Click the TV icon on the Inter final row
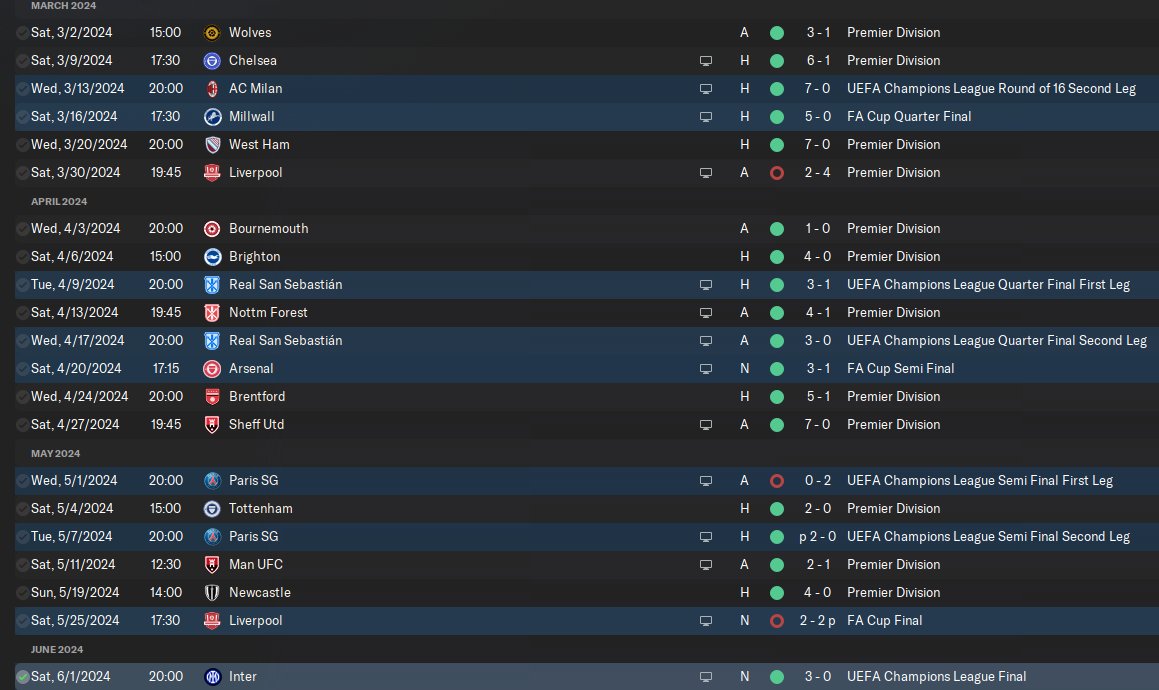 coord(706,677)
